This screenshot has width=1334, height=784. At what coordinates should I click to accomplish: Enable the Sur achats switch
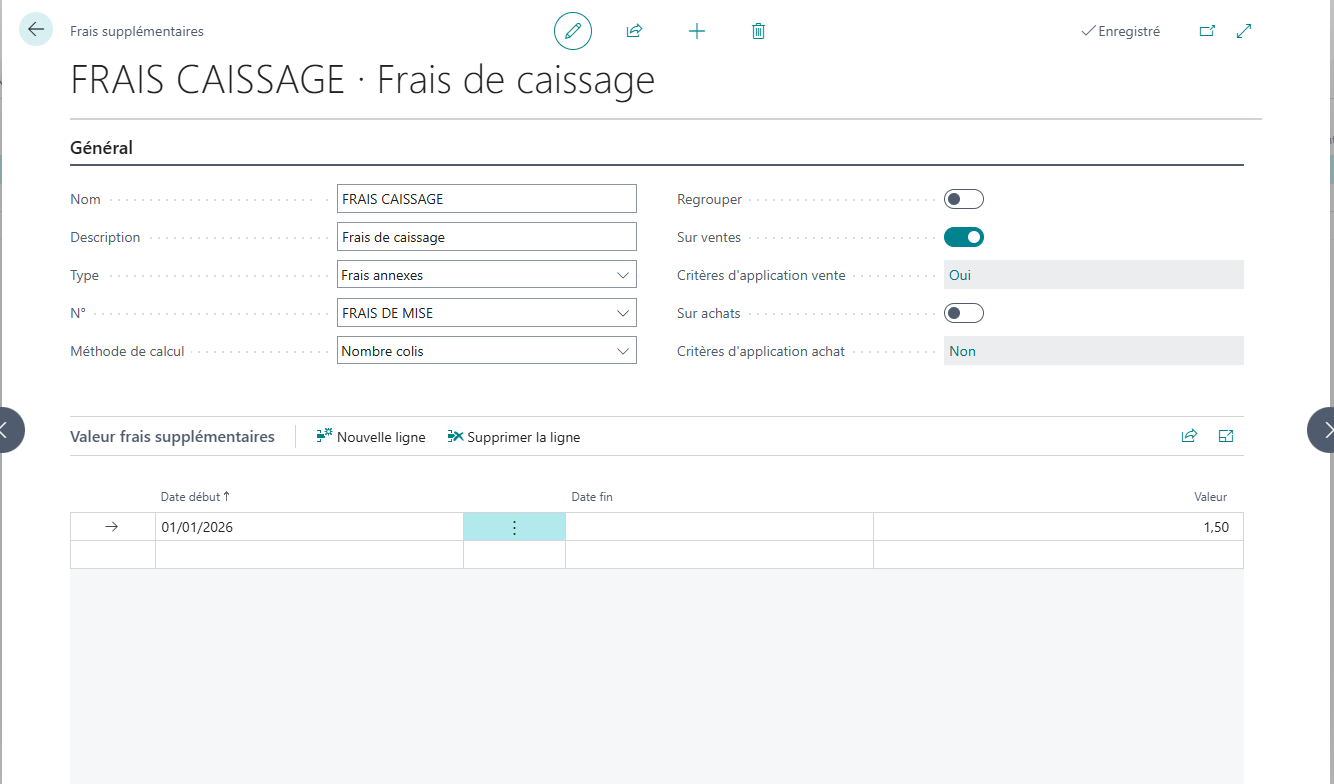click(964, 313)
